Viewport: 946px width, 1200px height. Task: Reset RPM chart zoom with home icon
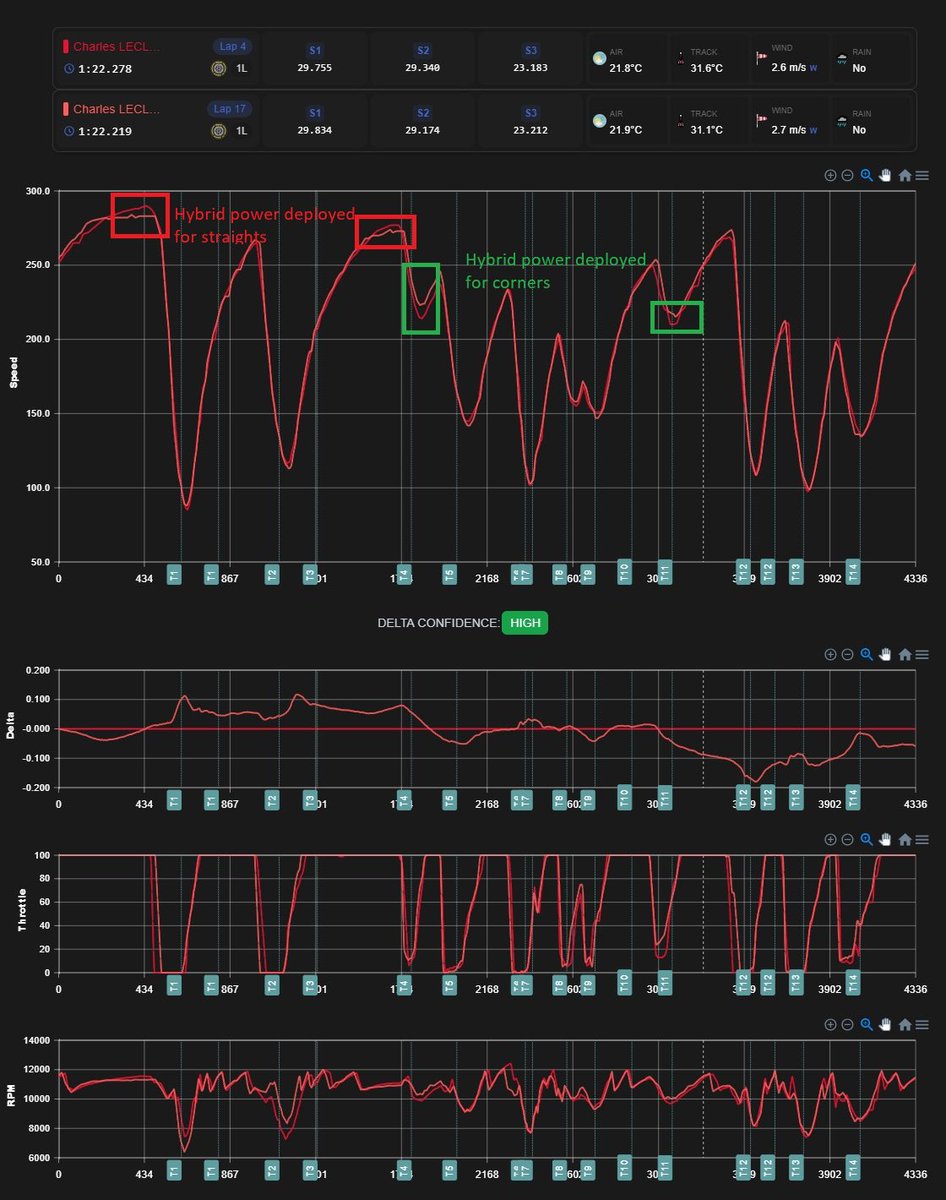coord(904,1025)
